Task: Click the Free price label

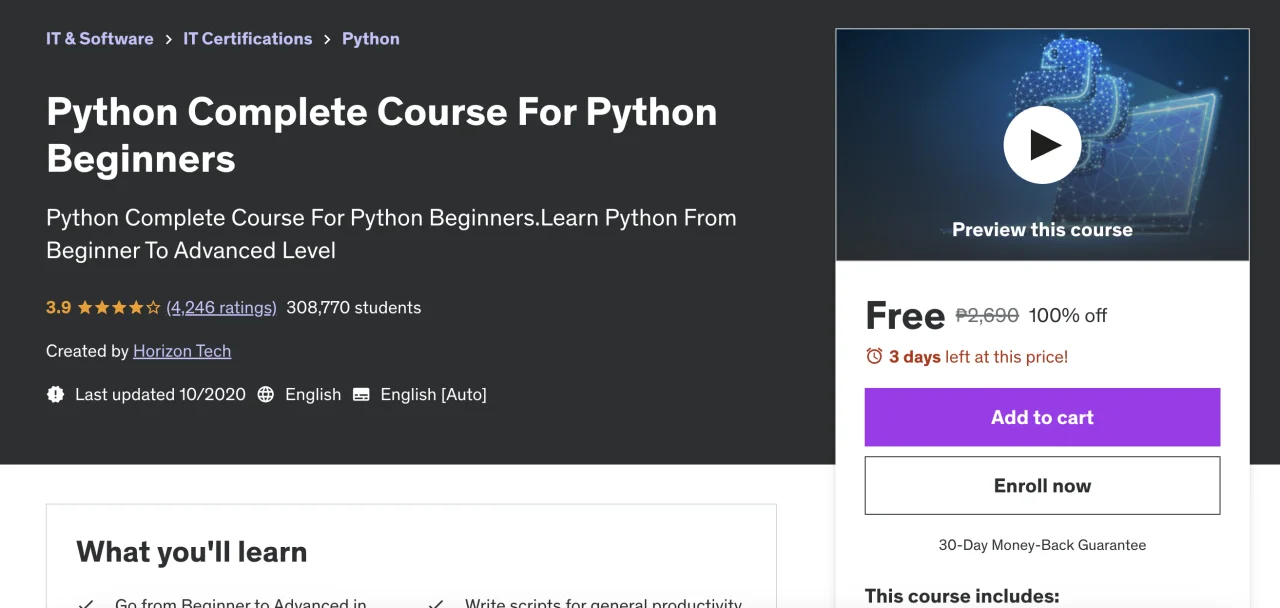Action: click(905, 316)
